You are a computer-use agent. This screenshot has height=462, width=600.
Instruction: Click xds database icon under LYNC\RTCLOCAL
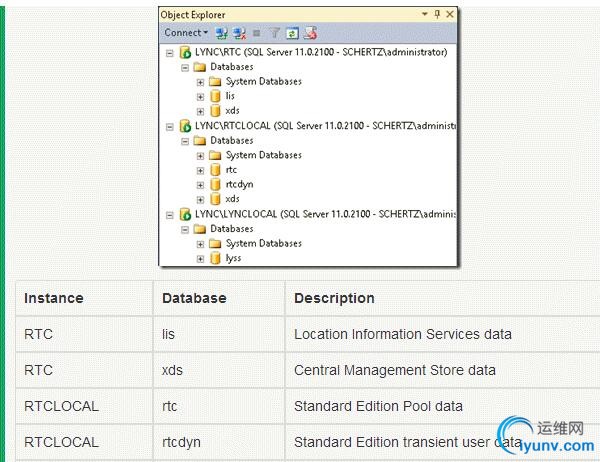tap(215, 199)
